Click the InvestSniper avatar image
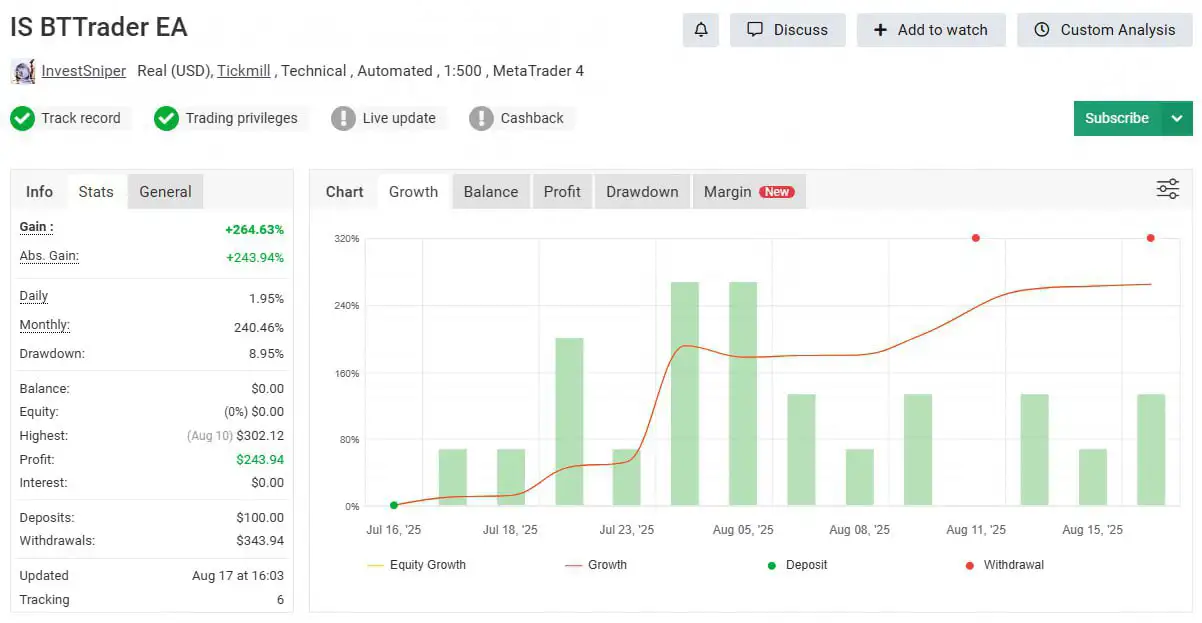The image size is (1202, 623). pyautogui.click(x=22, y=71)
